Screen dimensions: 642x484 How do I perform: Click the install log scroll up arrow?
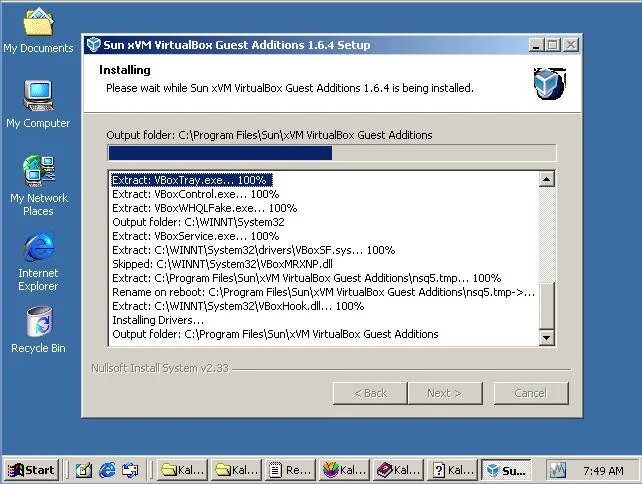[x=547, y=179]
